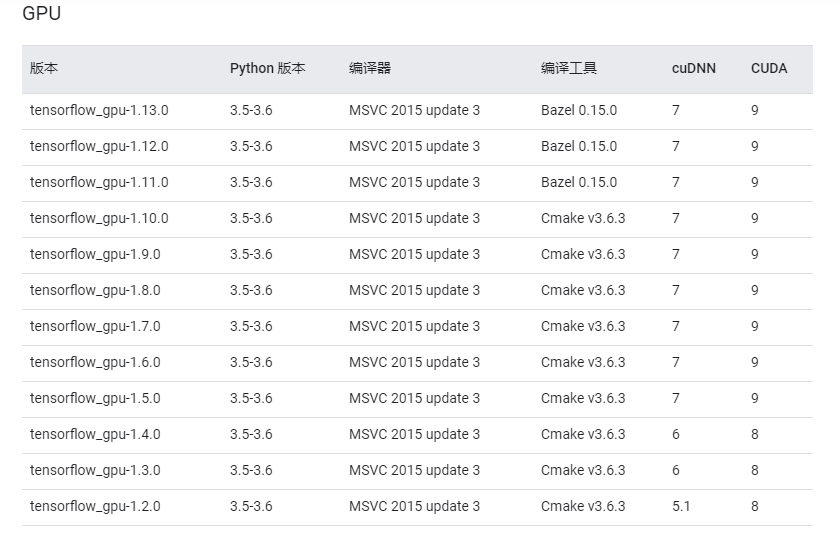Click Python 3.5-3.6 in the 1.13.0 row
Image resolution: width=840 pixels, height=533 pixels.
coord(251,110)
